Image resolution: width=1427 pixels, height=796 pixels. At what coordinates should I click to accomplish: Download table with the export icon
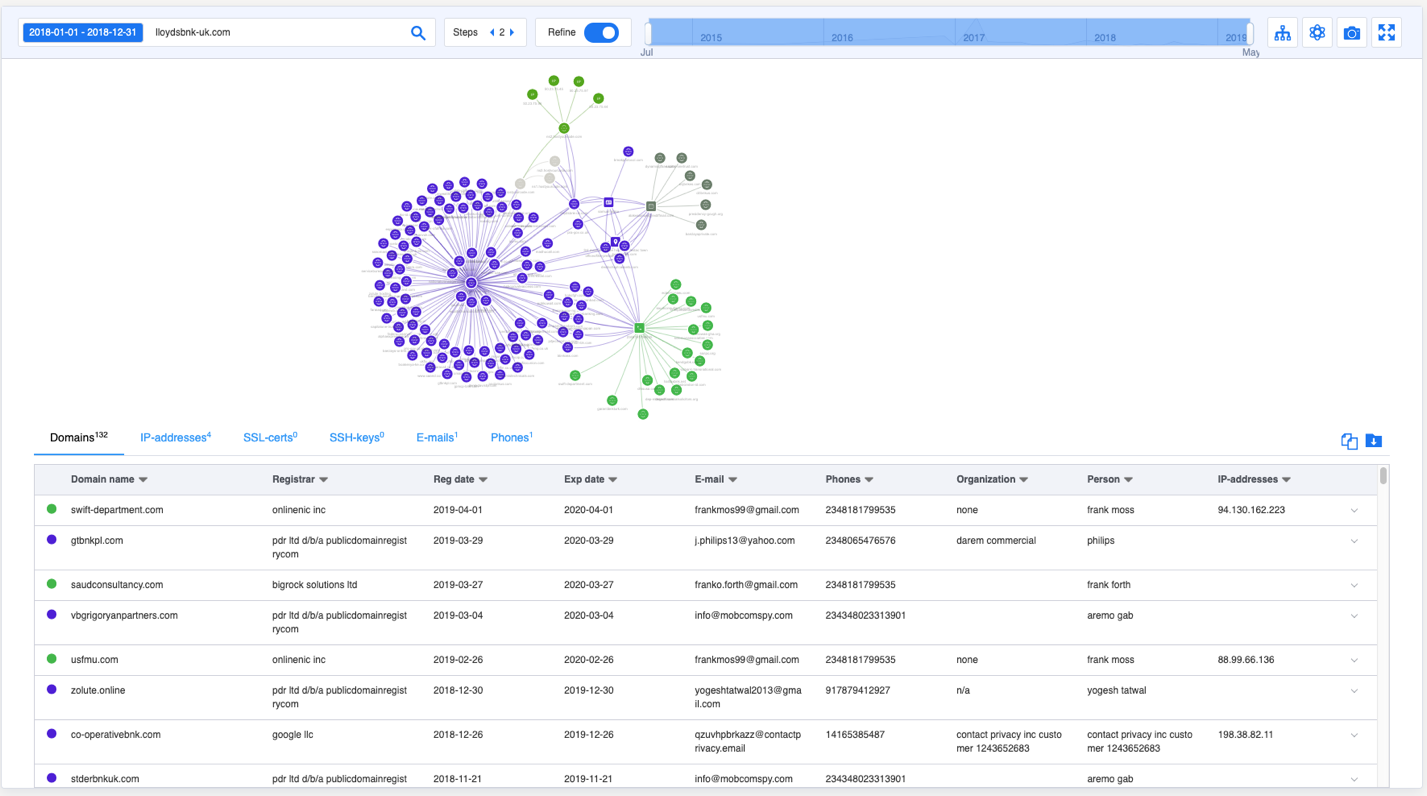1374,441
